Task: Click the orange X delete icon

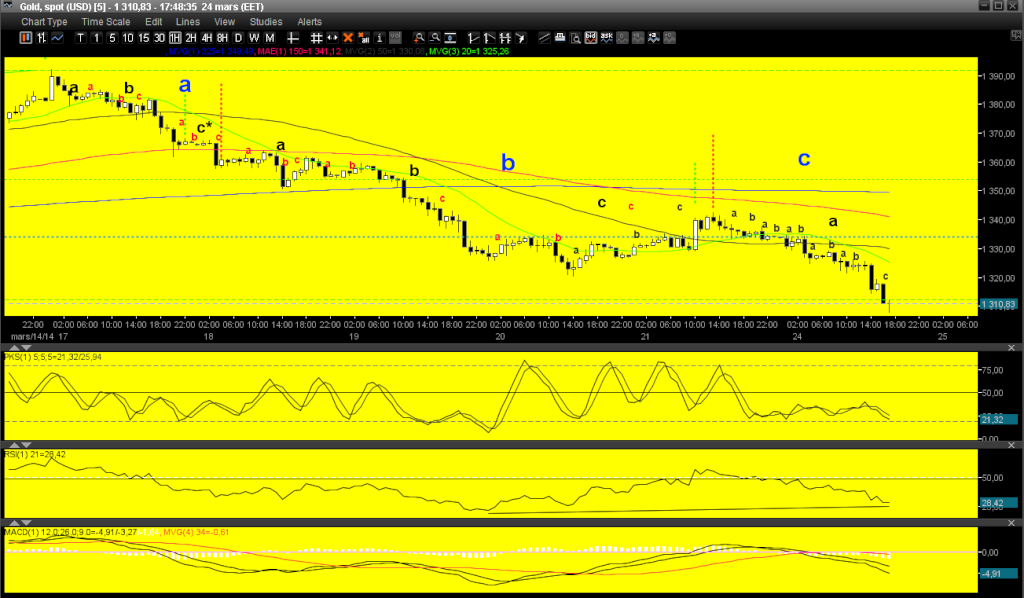Action: pos(348,38)
